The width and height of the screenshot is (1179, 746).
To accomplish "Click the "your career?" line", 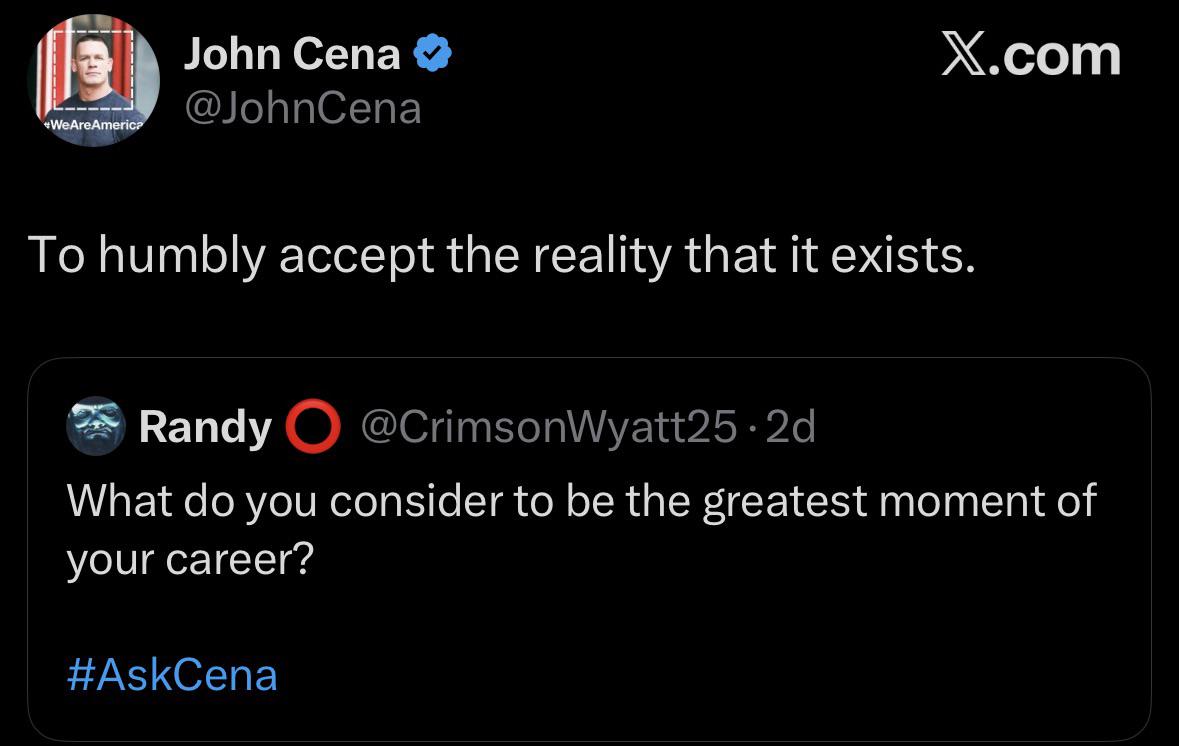I will [x=190, y=560].
